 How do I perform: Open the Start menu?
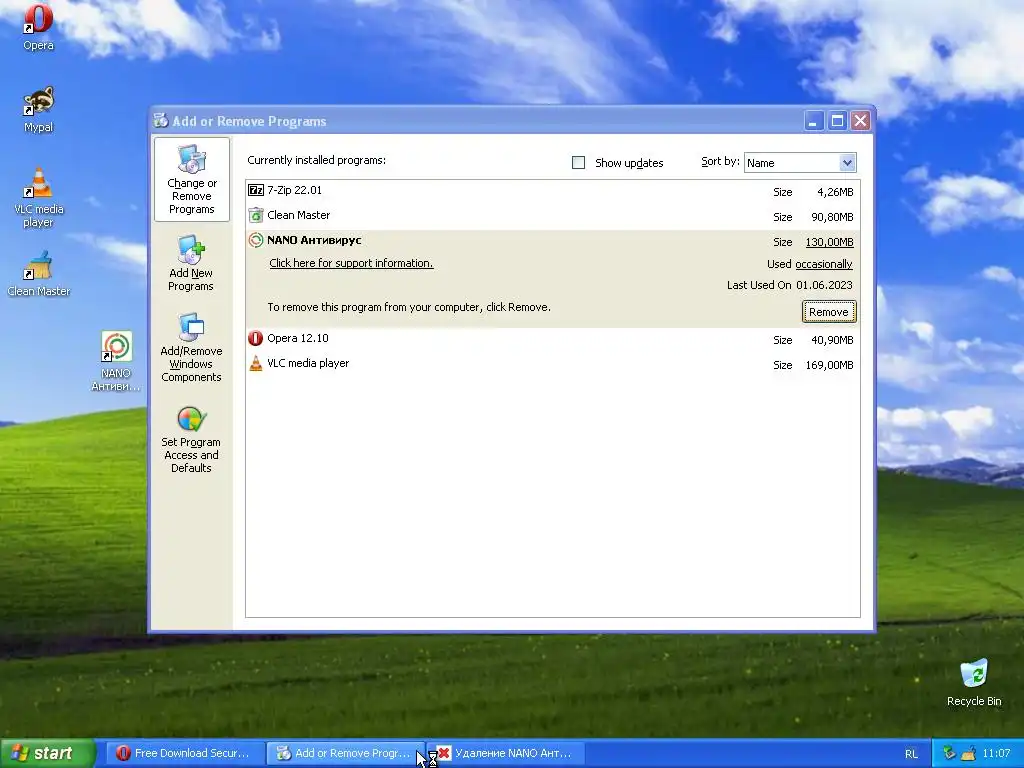click(48, 753)
